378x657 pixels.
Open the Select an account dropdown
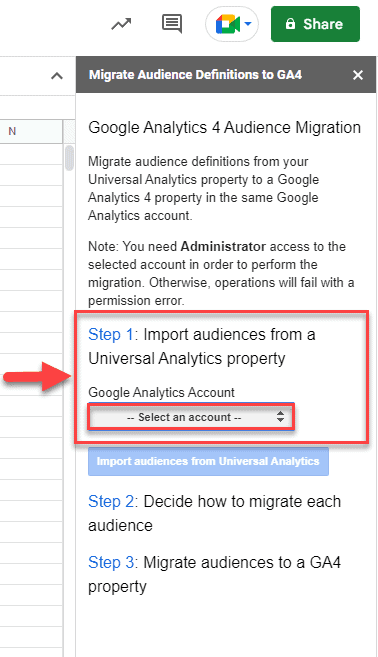pyautogui.click(x=191, y=417)
